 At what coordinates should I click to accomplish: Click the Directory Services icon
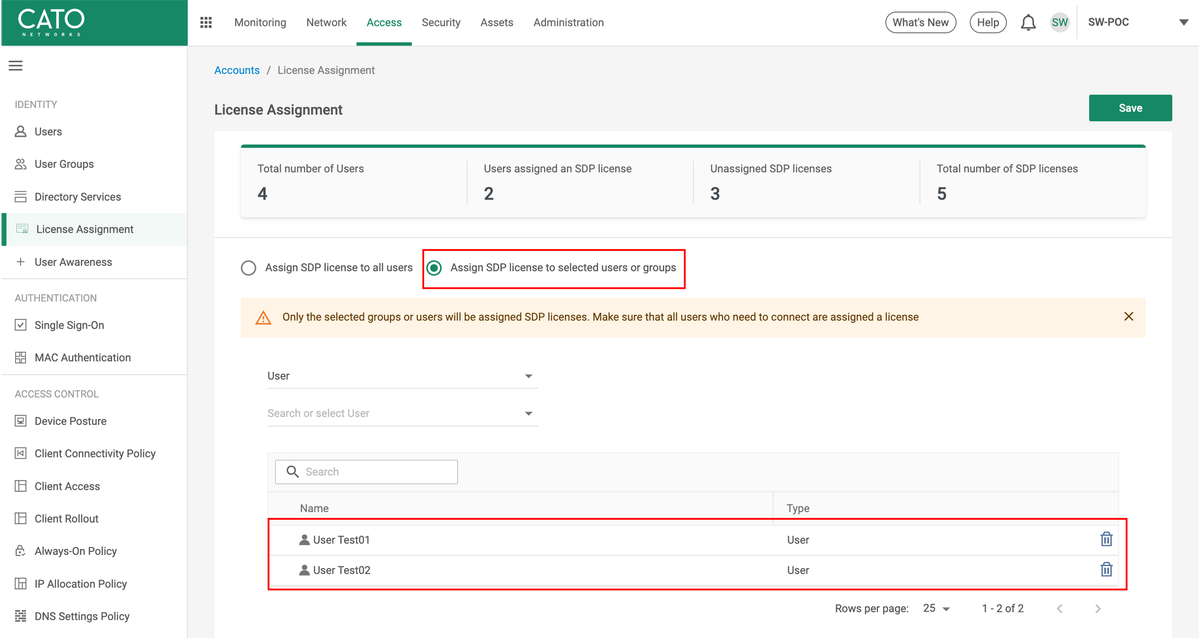[x=21, y=197]
